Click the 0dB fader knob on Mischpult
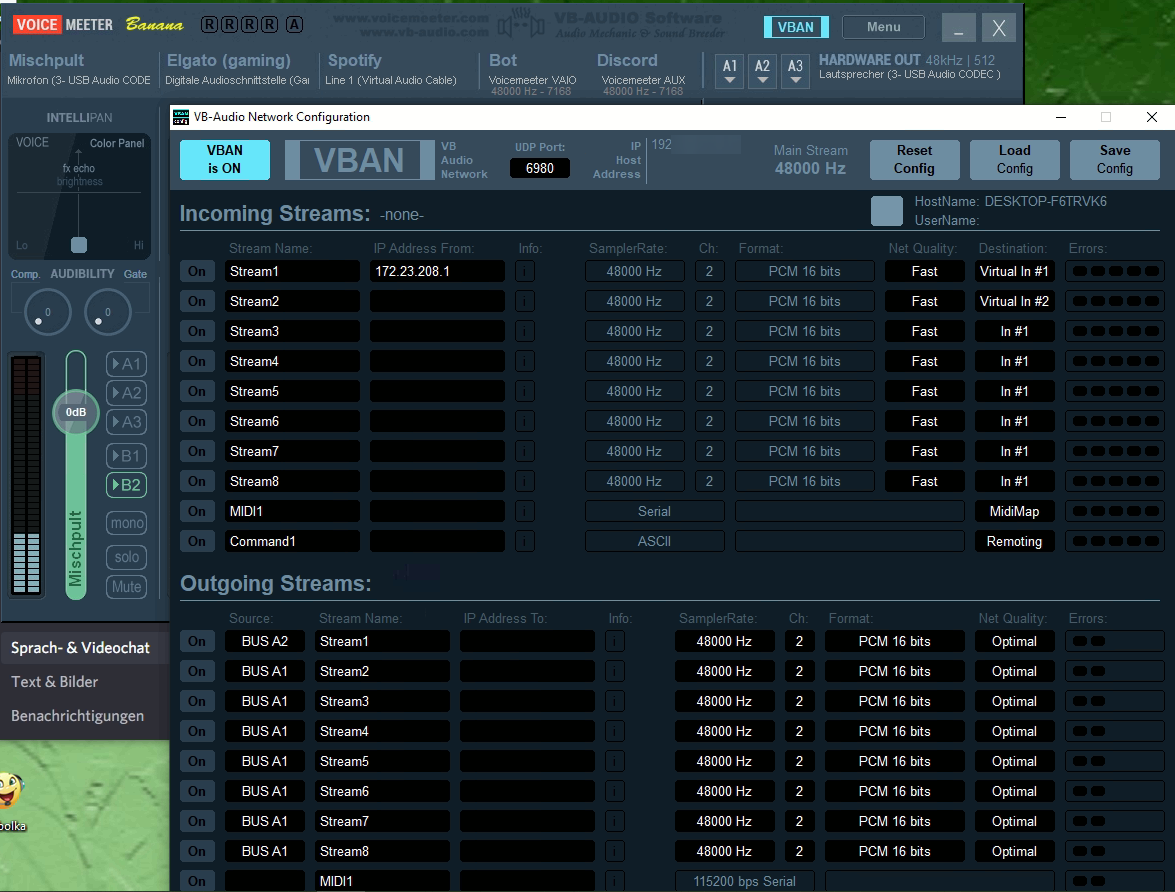 coord(76,412)
